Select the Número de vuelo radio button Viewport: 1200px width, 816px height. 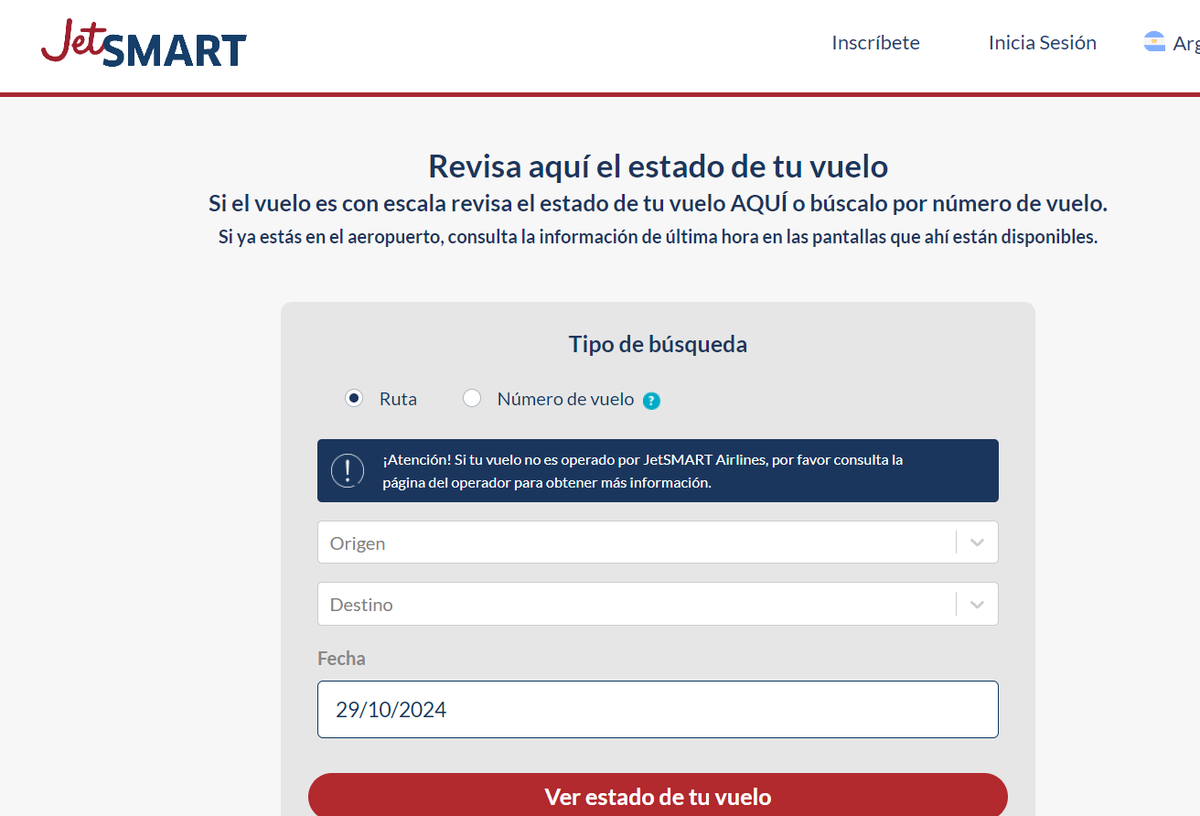[472, 398]
